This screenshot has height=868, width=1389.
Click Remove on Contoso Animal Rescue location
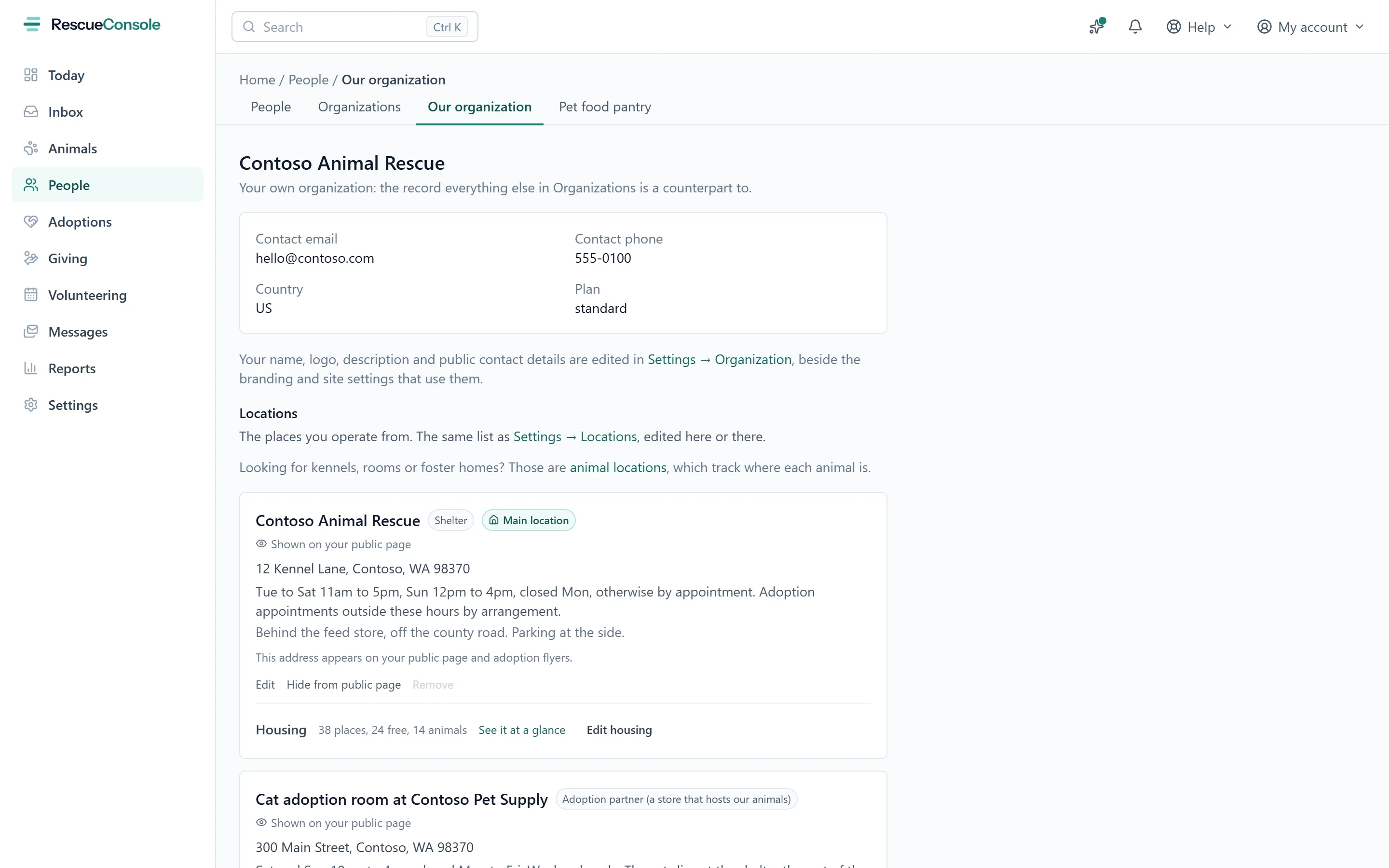pos(433,684)
